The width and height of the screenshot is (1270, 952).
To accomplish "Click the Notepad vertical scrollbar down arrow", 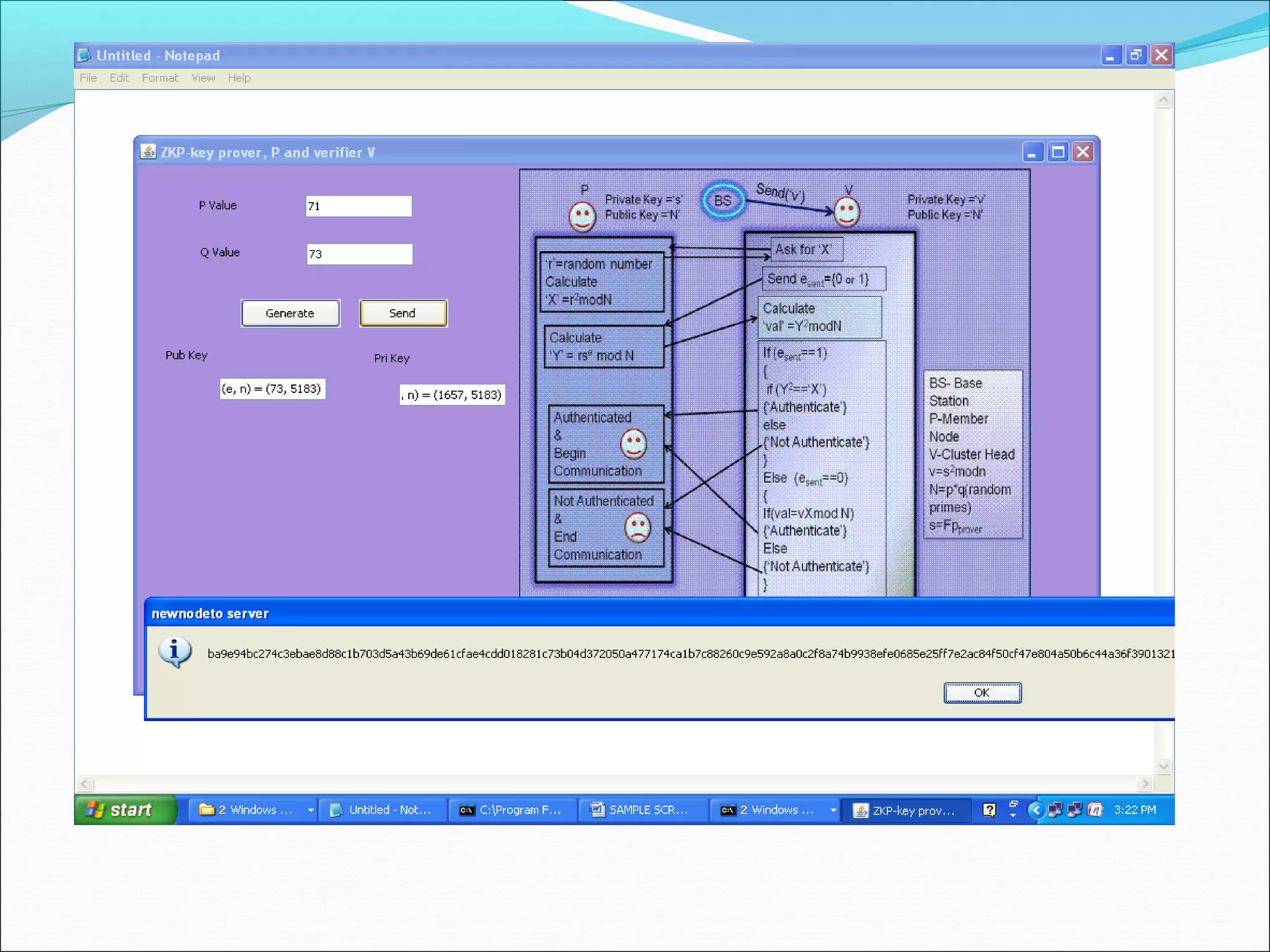I will (x=1163, y=766).
